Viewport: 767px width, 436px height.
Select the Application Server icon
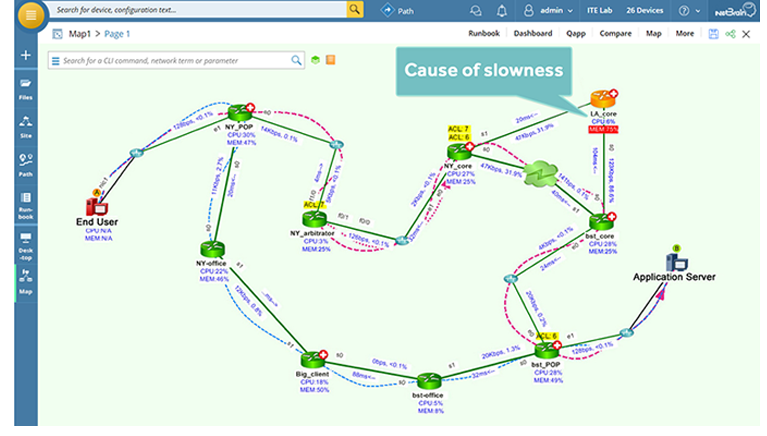[x=677, y=262]
